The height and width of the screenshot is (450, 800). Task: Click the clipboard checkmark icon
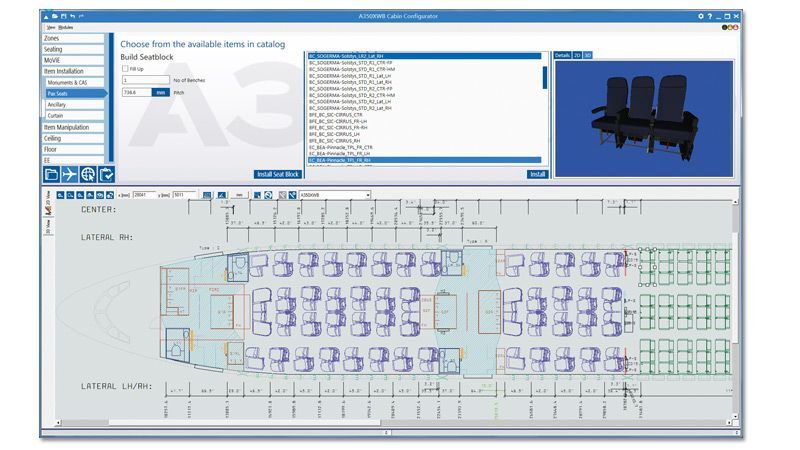[106, 174]
